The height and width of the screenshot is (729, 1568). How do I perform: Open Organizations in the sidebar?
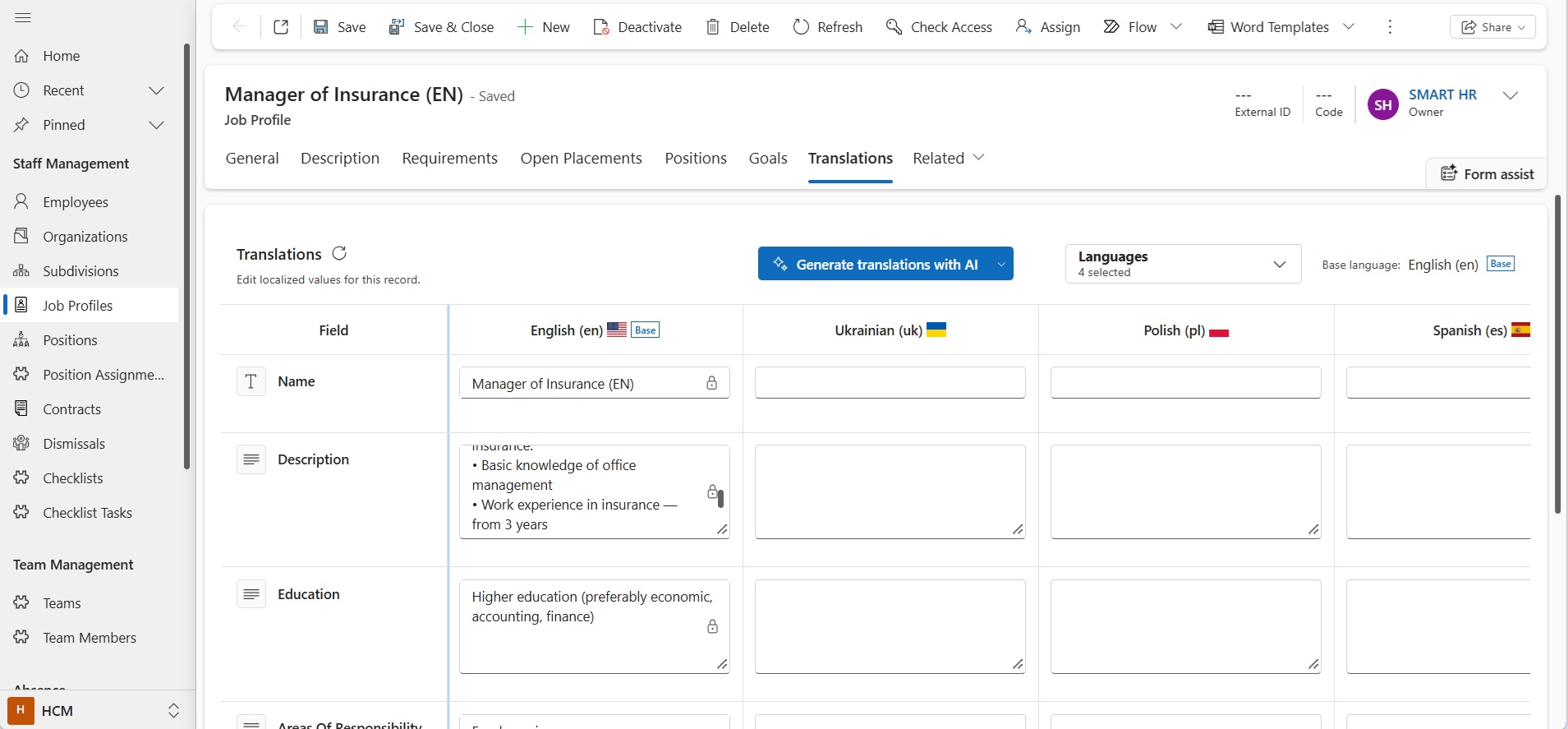(x=90, y=237)
